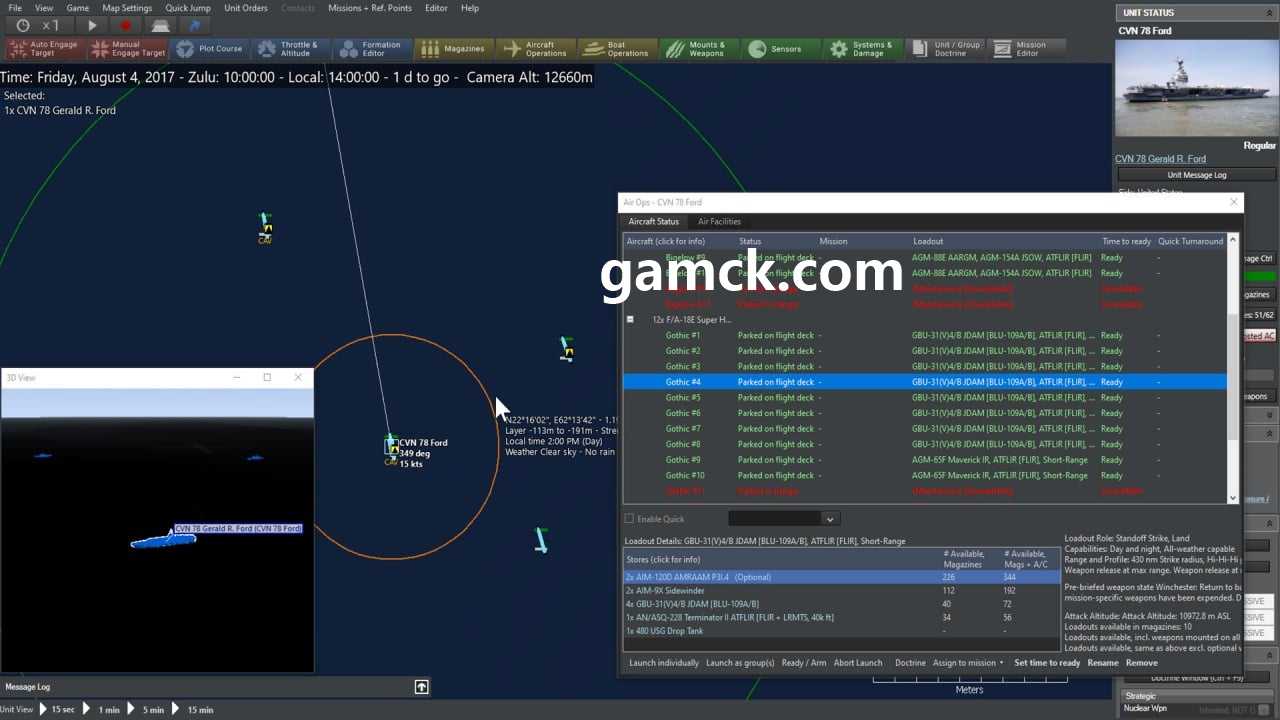Open the Game menu

pyautogui.click(x=77, y=8)
